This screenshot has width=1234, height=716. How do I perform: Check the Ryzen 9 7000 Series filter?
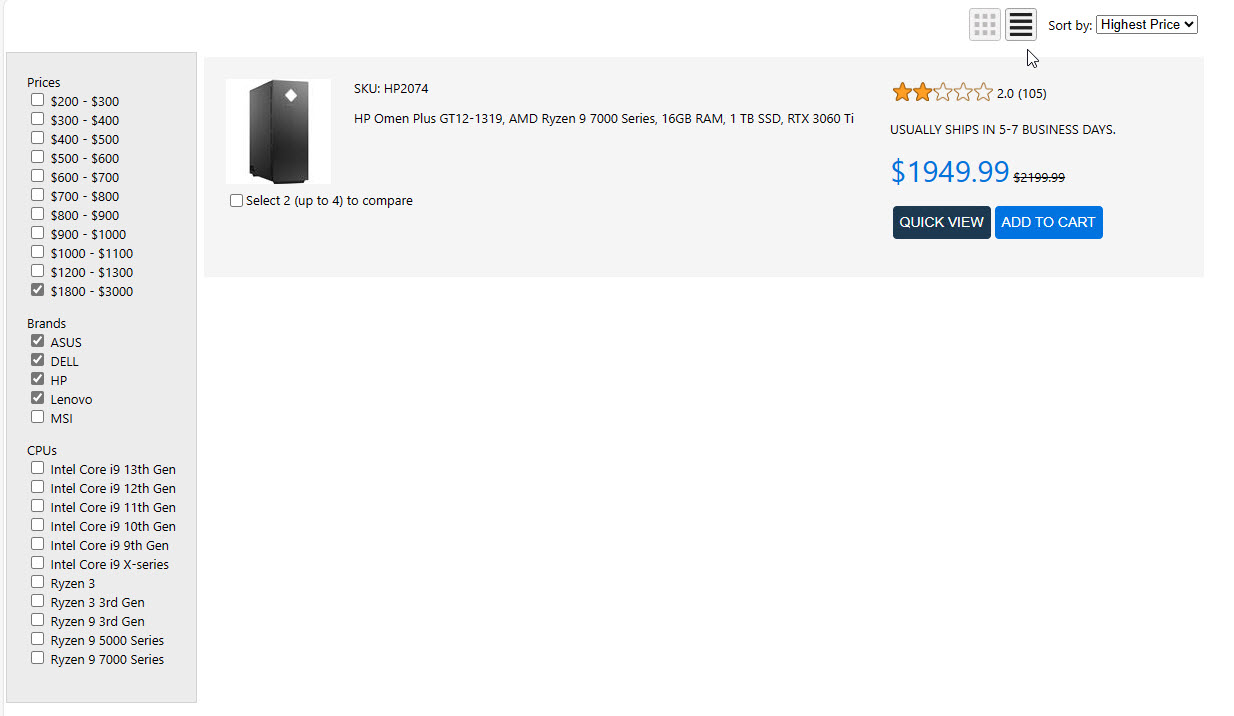(38, 658)
